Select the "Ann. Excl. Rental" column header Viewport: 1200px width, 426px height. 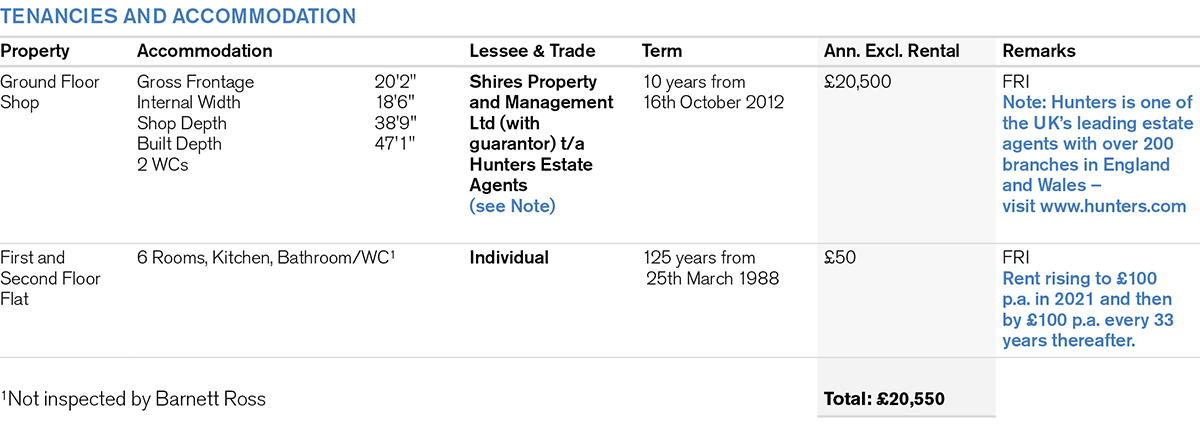click(x=891, y=51)
